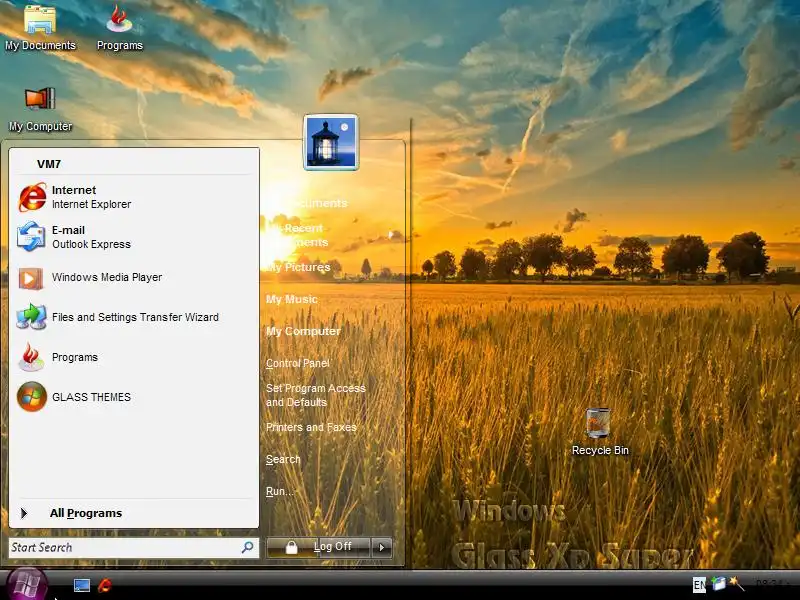Open the Run... dialog

pyautogui.click(x=280, y=491)
